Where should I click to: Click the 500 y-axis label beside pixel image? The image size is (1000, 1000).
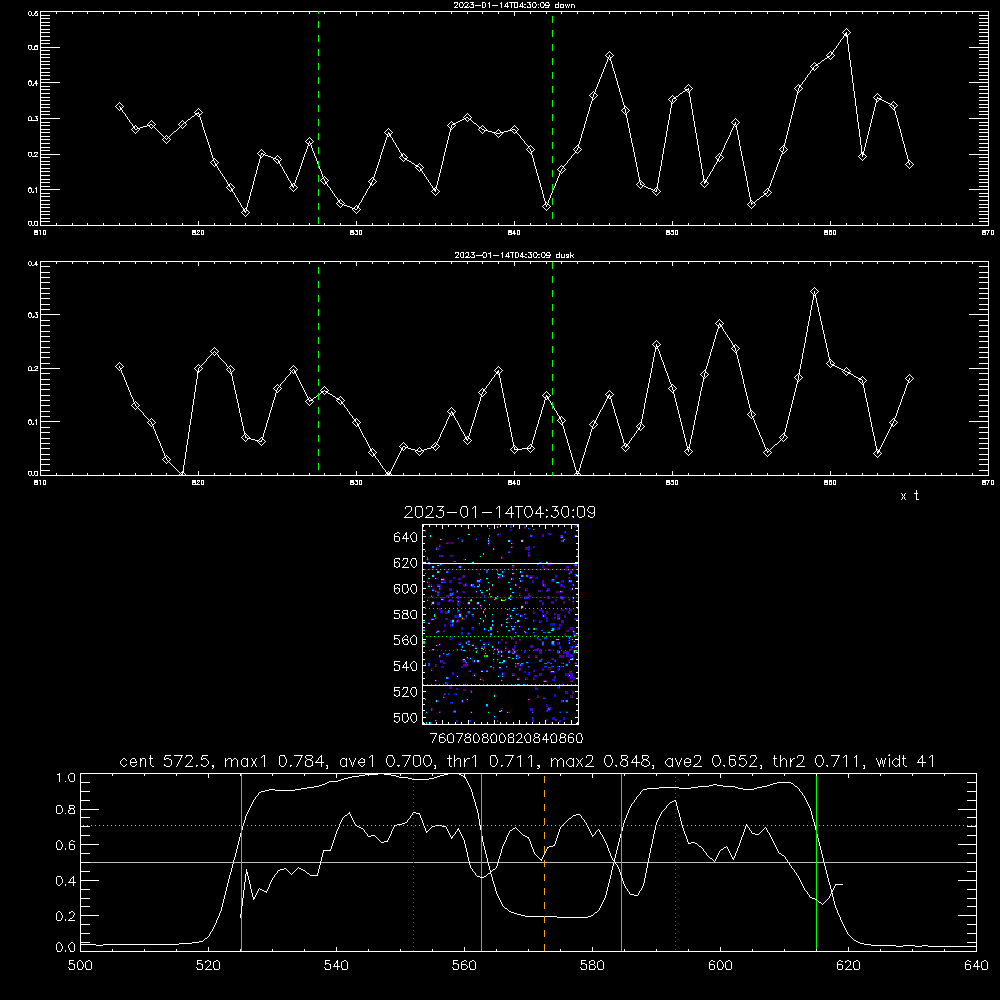[x=406, y=718]
